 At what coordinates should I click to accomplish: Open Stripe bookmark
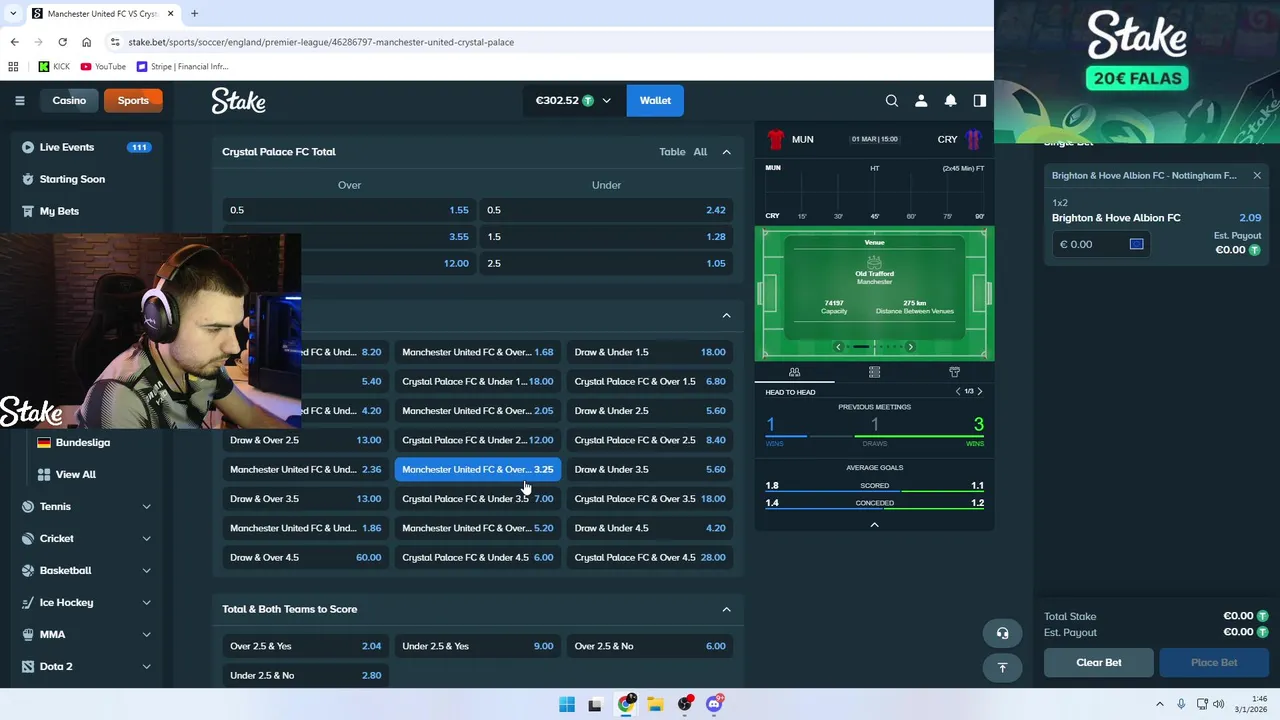[x=182, y=66]
